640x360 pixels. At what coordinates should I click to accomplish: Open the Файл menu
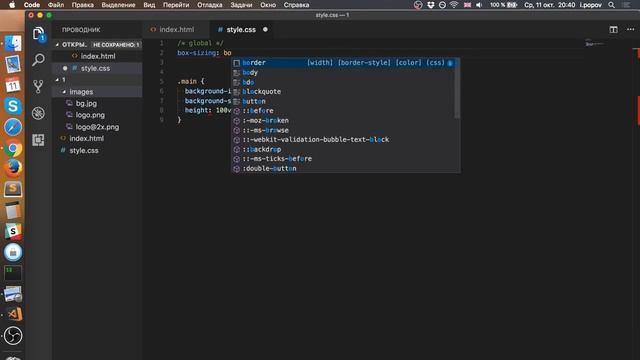56,5
